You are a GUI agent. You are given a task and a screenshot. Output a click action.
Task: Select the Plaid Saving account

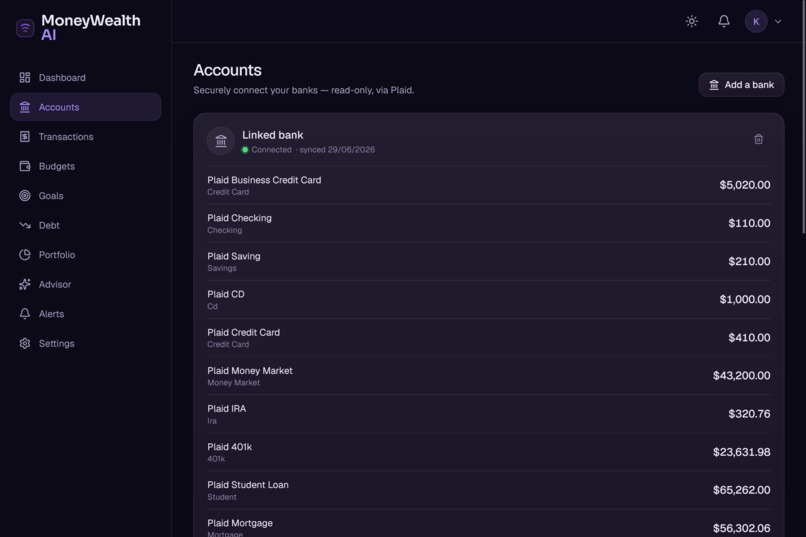click(x=488, y=261)
